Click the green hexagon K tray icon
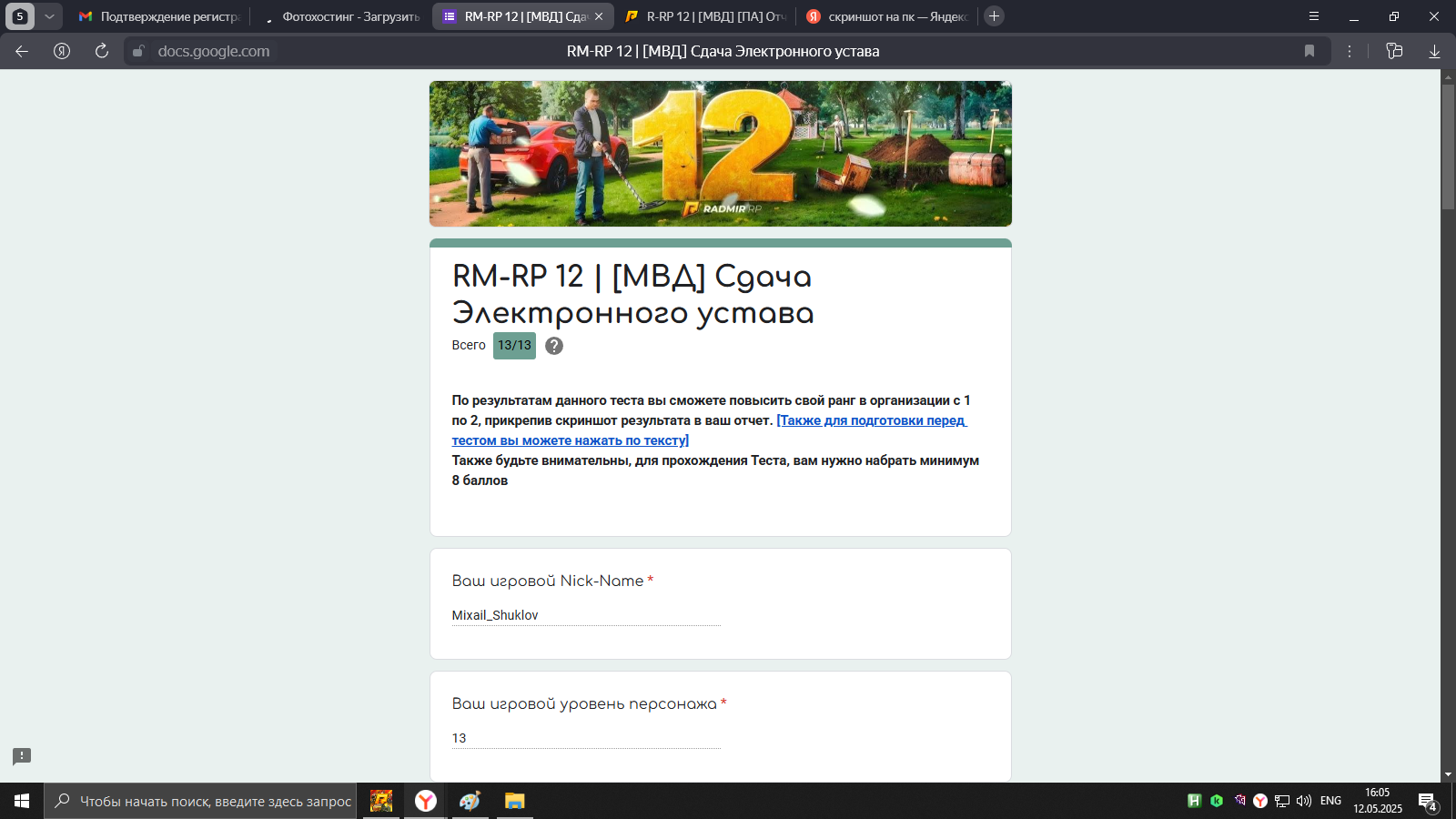This screenshot has width=1456, height=819. (x=1217, y=801)
